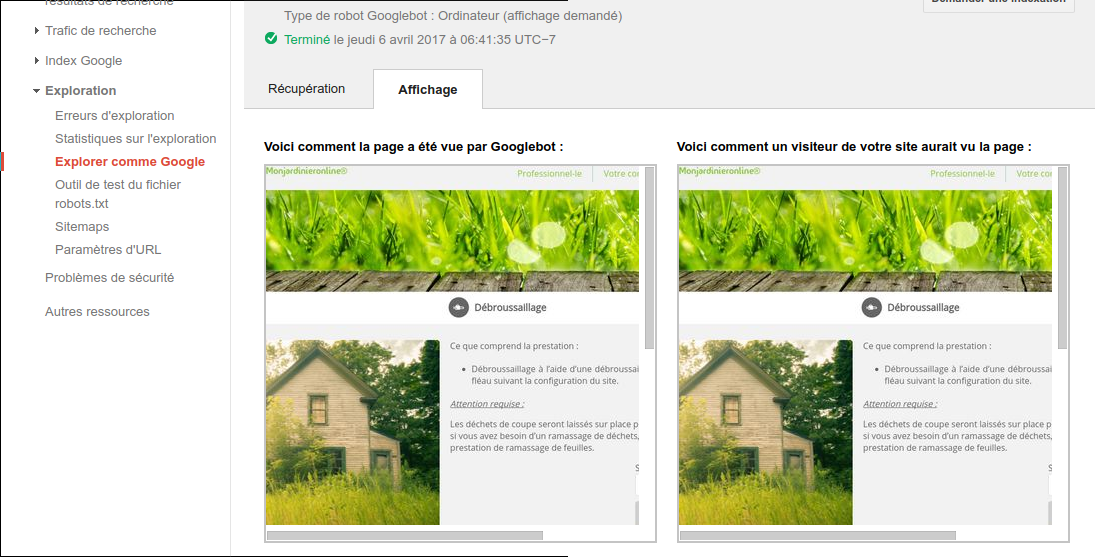Click Attention requise text in Googlebot view

click(487, 404)
